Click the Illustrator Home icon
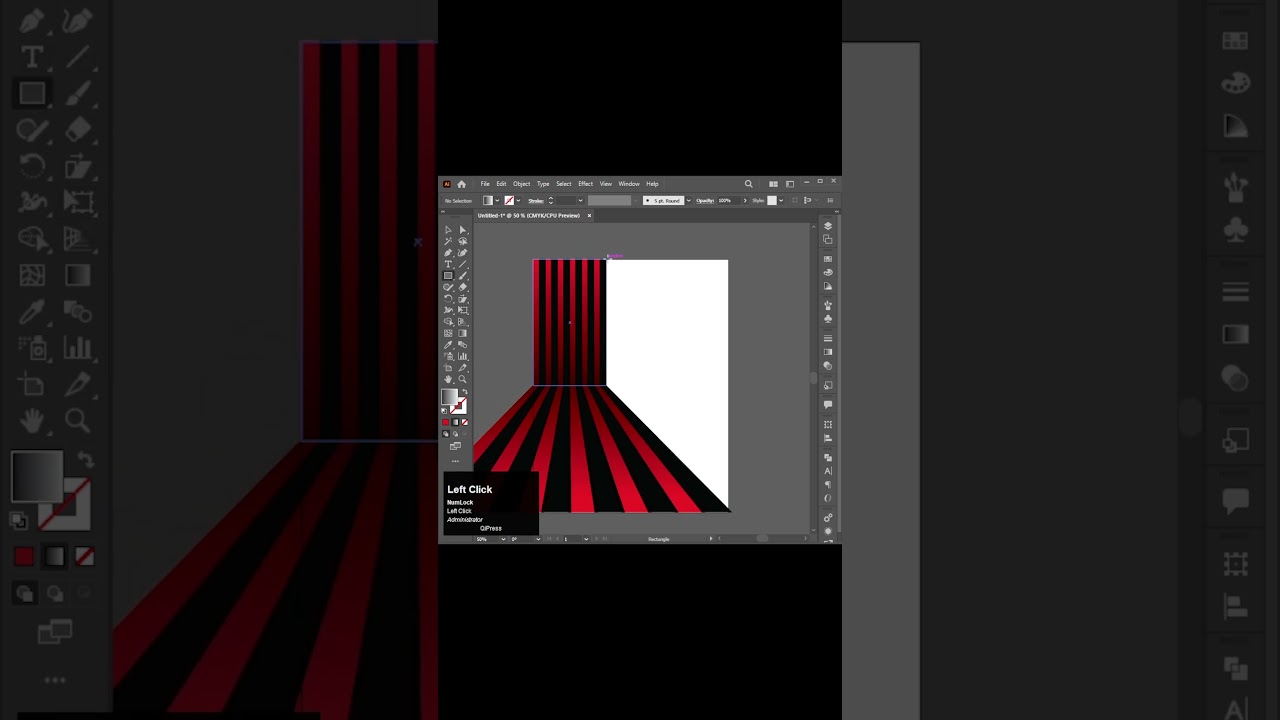The width and height of the screenshot is (1280, 720). 461,184
